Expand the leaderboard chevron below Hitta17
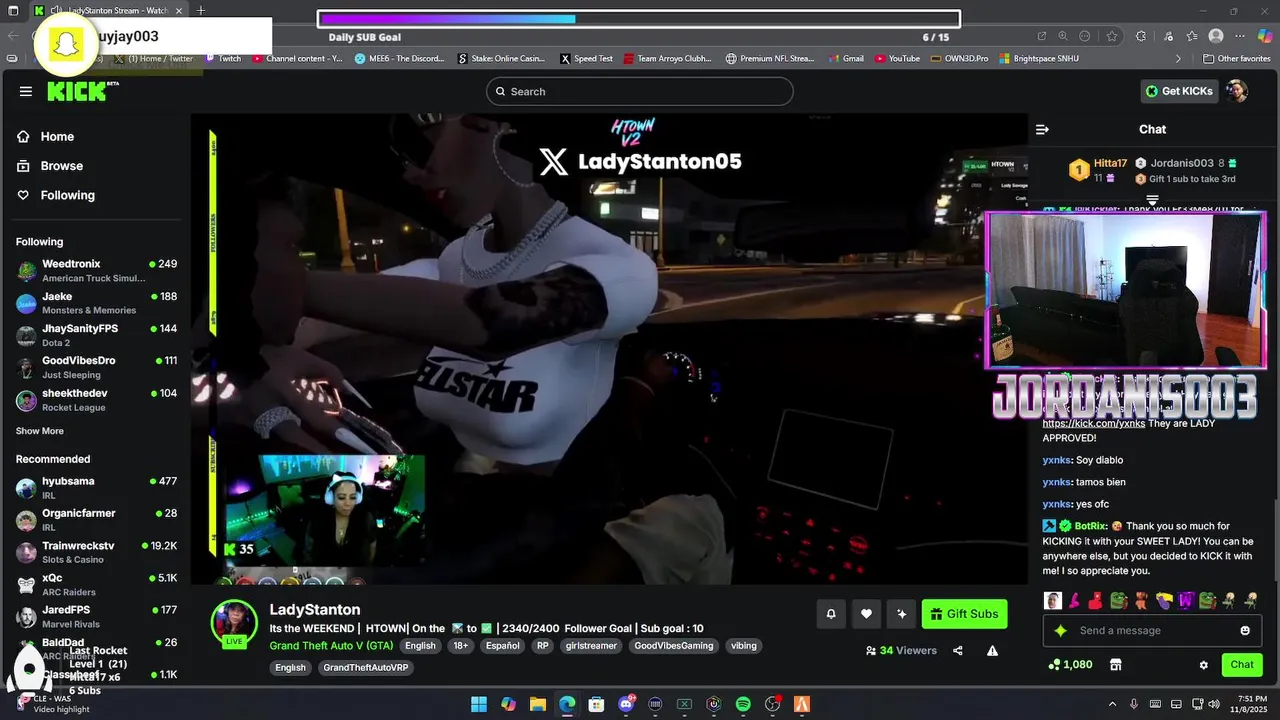The image size is (1280, 720). point(1152,200)
